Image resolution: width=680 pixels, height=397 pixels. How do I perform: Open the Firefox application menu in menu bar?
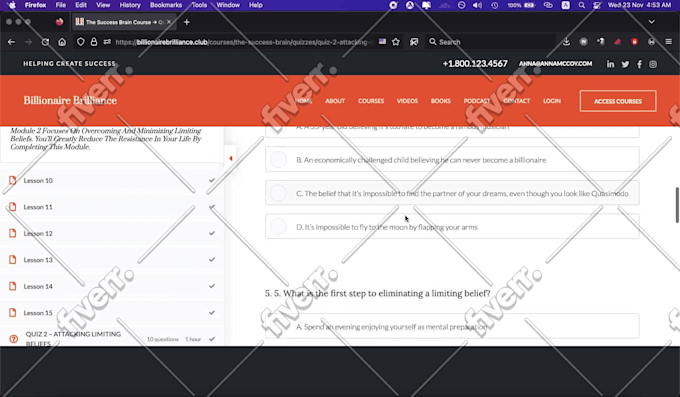click(35, 5)
